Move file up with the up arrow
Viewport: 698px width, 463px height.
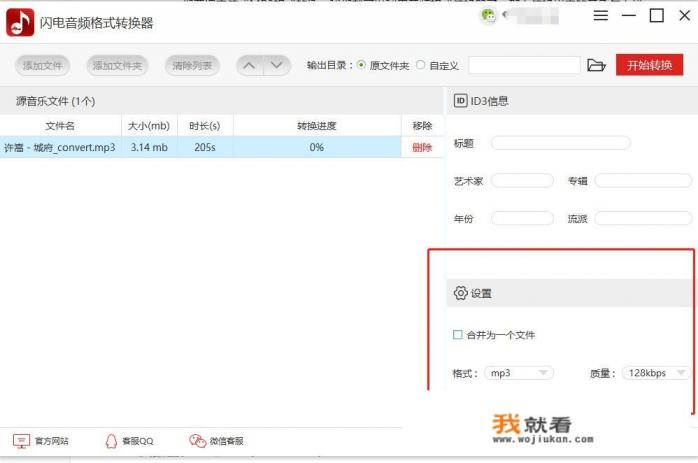click(249, 66)
